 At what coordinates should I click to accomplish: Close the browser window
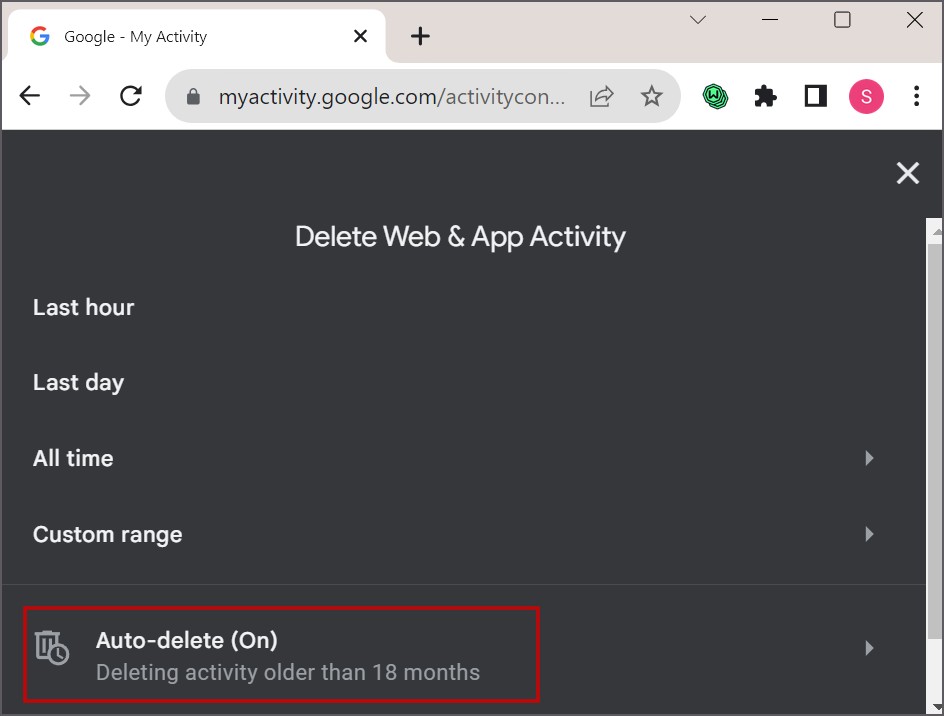click(914, 20)
